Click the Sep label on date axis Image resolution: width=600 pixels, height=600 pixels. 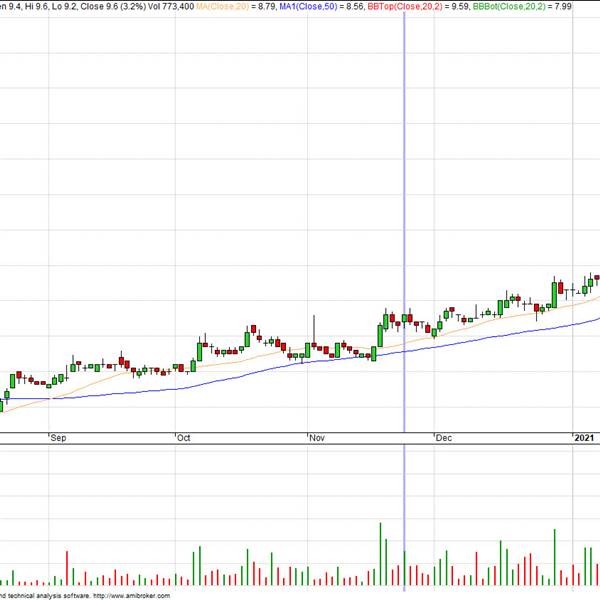(x=58, y=438)
